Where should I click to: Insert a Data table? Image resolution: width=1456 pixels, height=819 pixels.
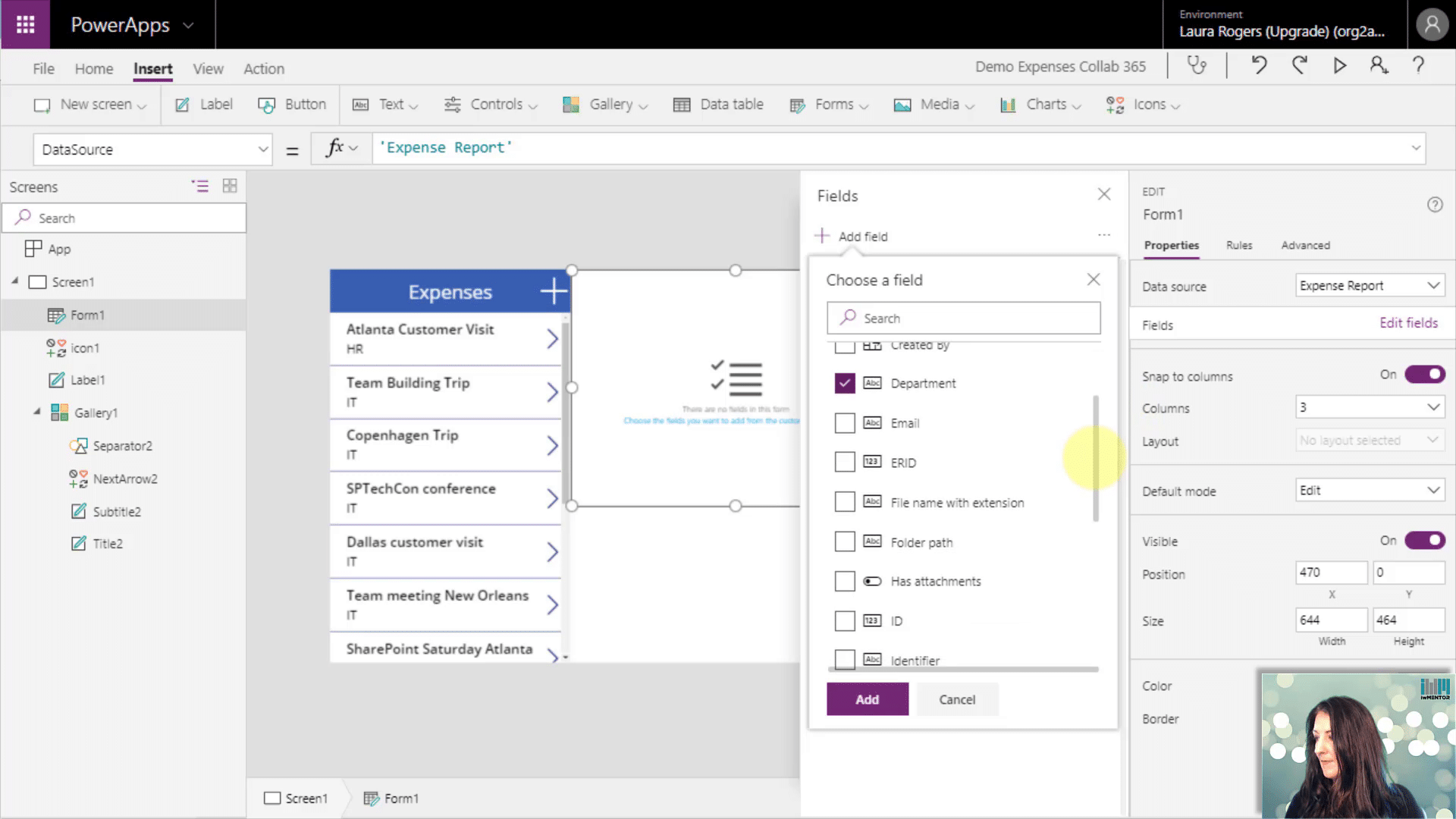[718, 105]
